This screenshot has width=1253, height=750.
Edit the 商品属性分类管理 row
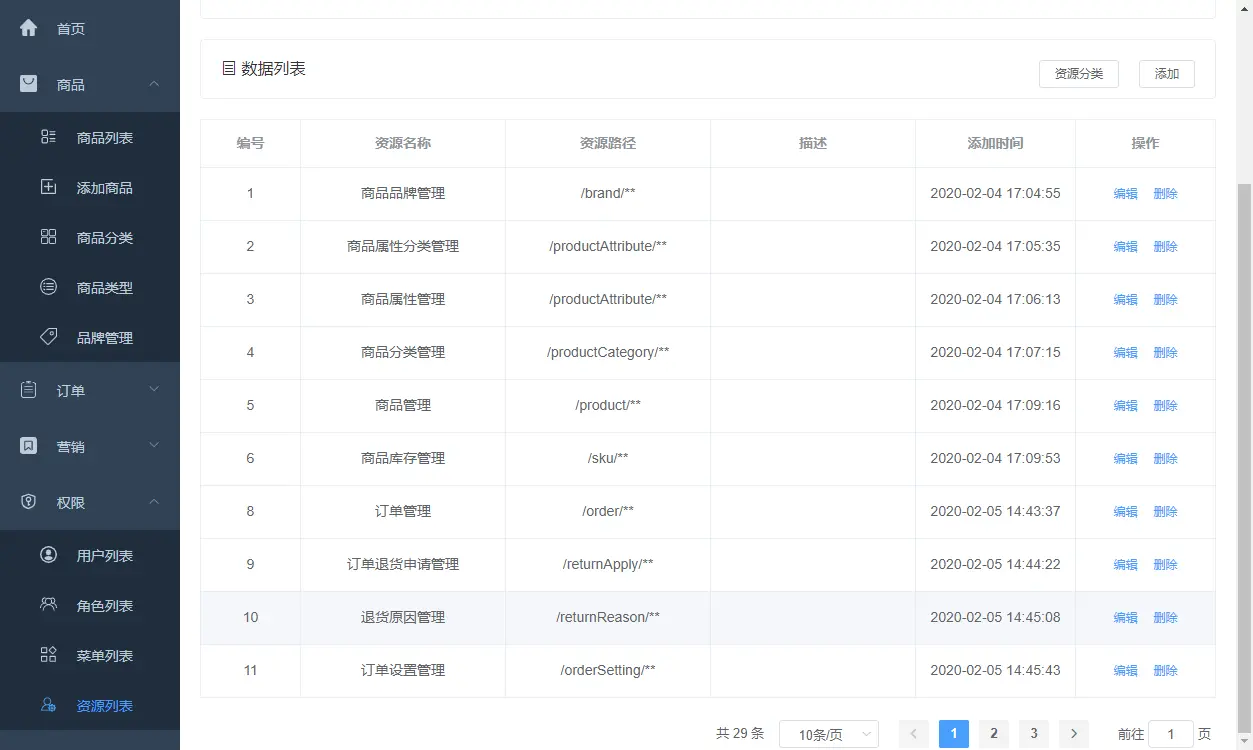tap(1126, 247)
